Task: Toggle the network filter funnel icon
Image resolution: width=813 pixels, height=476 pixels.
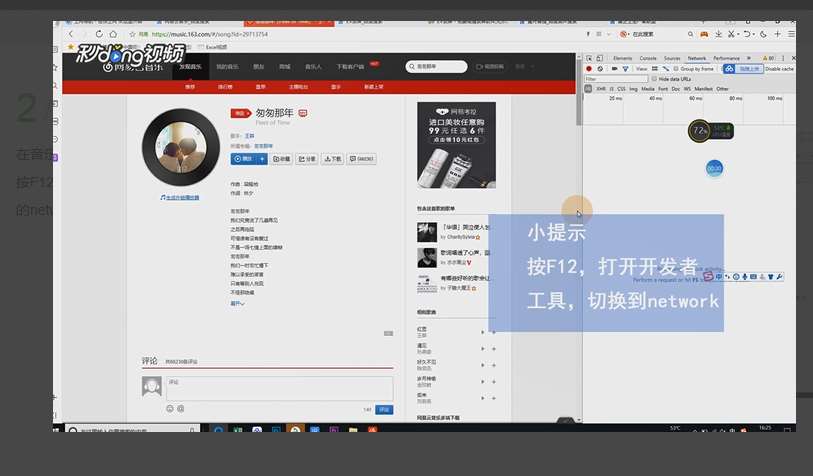Action: [x=625, y=68]
